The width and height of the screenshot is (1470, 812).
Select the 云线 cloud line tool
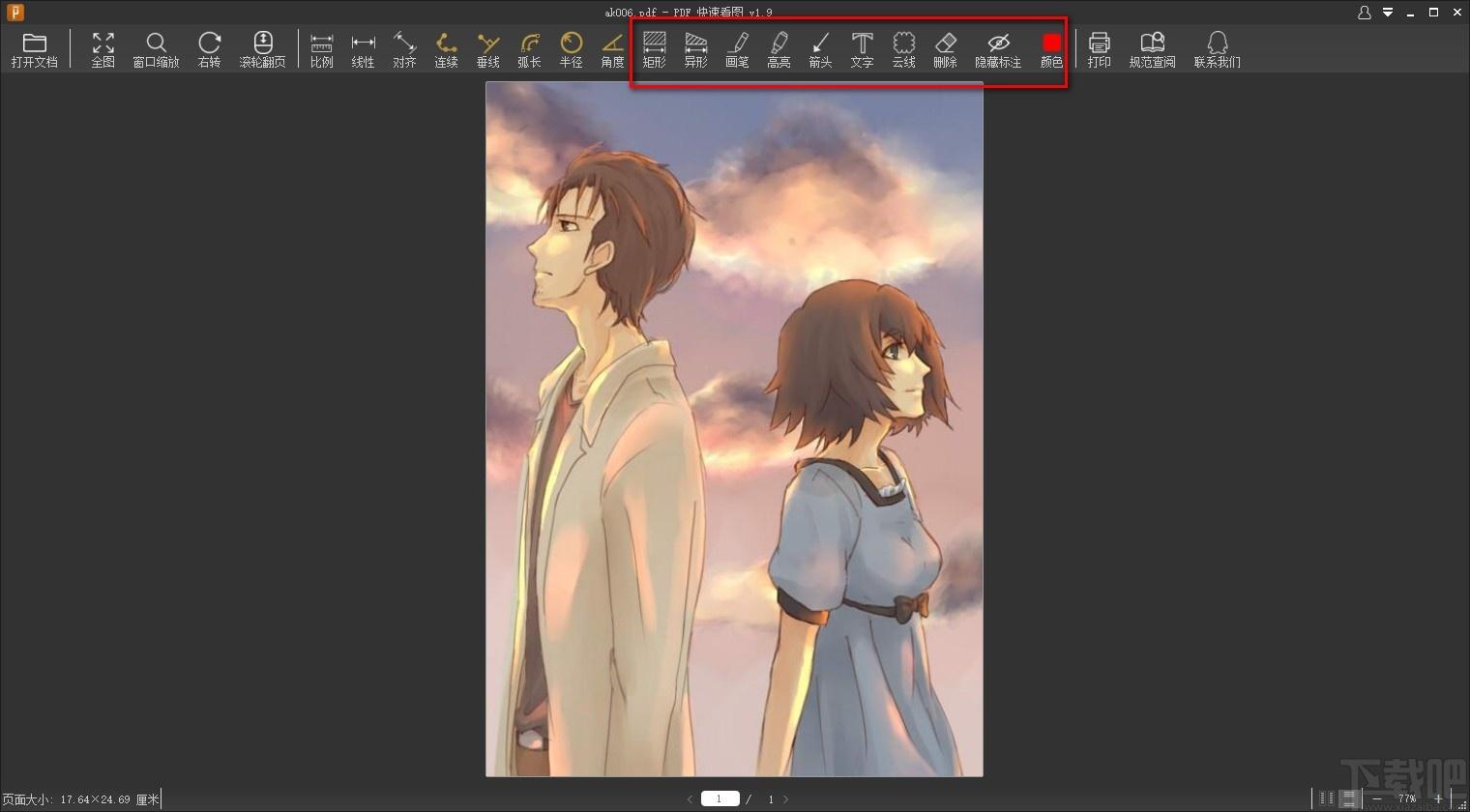[903, 49]
